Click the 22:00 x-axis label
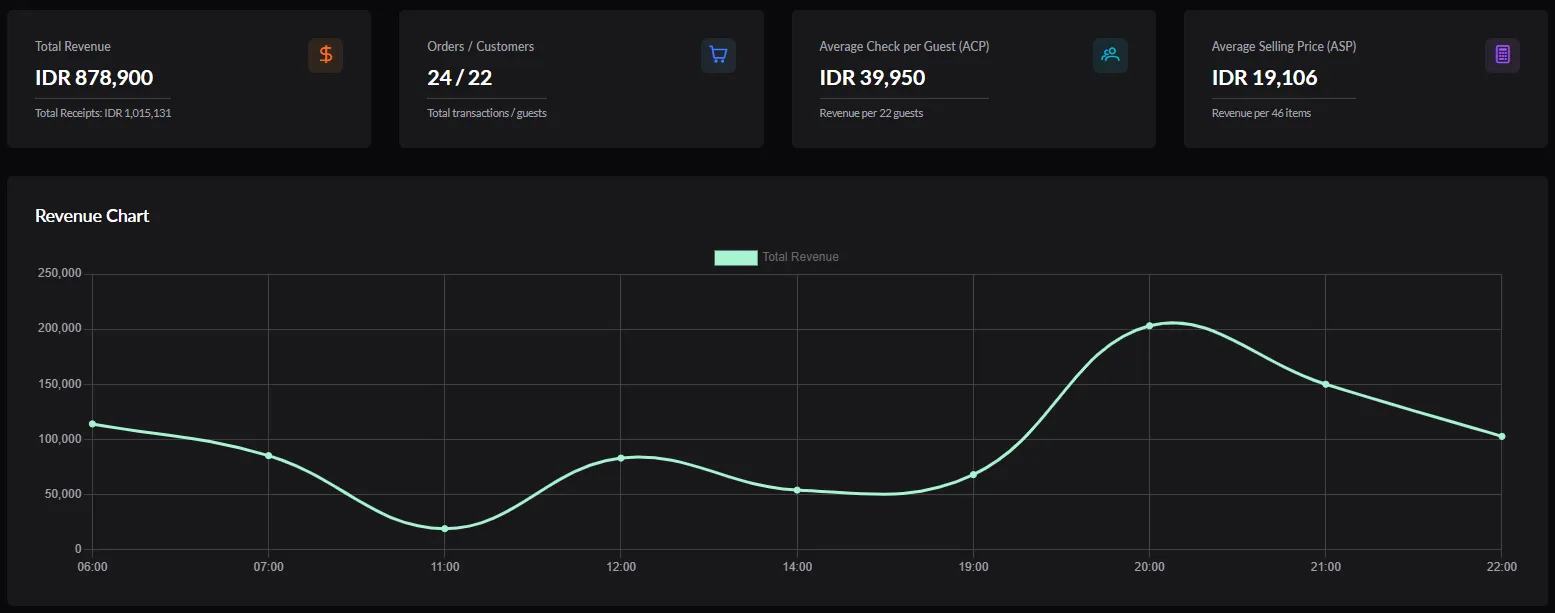 click(1501, 567)
